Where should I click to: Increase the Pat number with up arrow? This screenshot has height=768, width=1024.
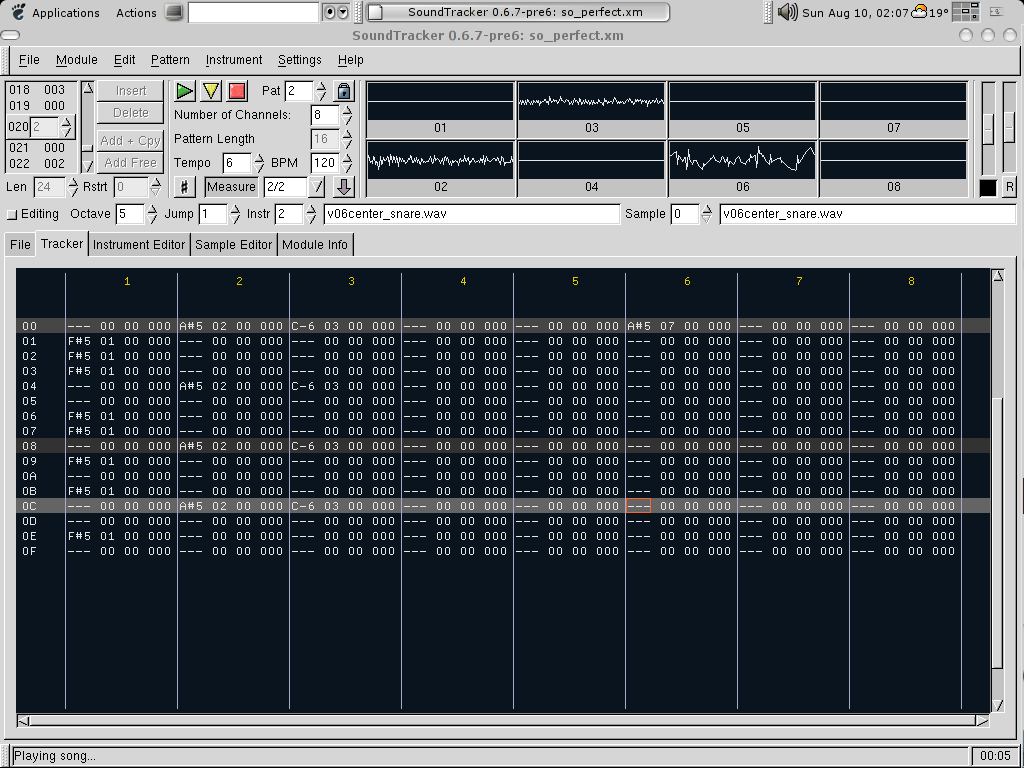321,86
